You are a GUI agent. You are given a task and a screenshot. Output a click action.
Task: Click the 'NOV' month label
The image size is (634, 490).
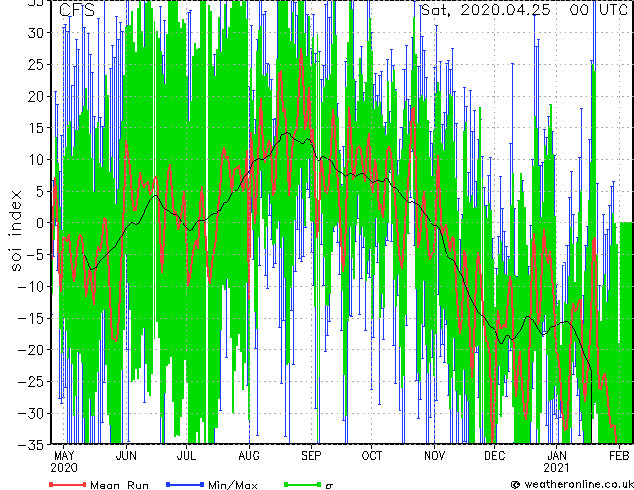click(x=434, y=456)
